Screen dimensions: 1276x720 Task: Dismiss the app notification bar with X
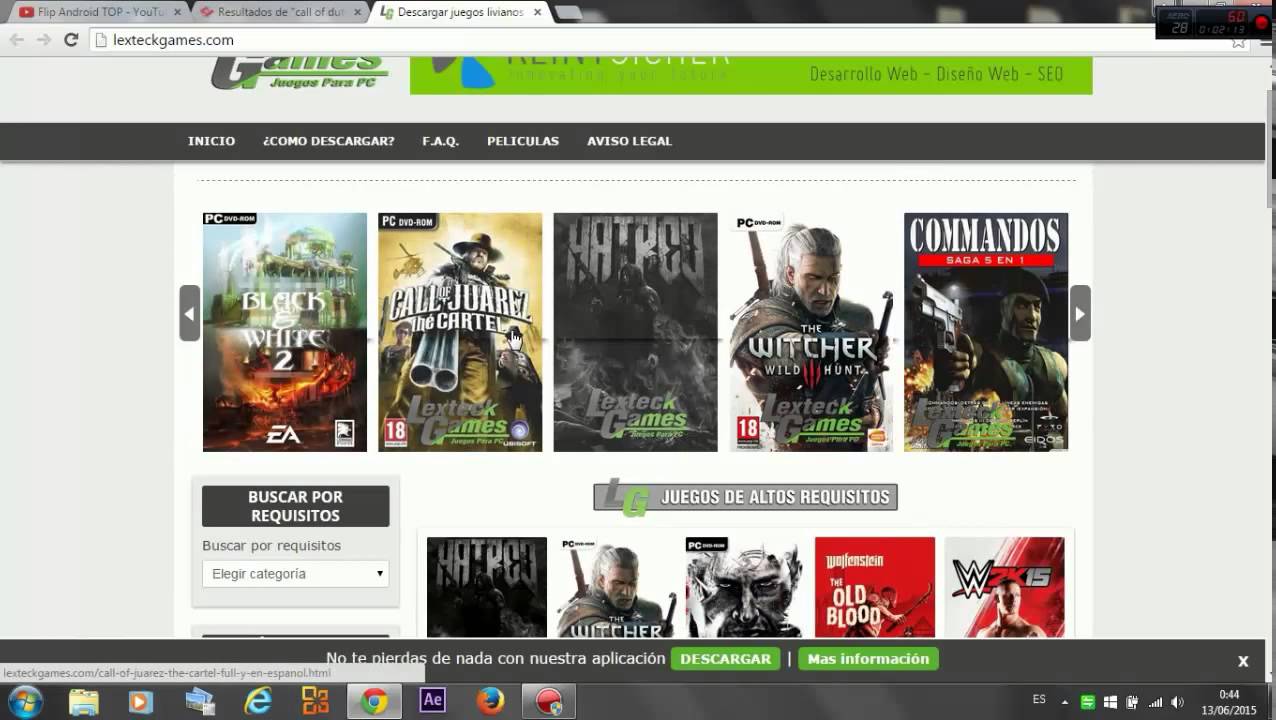1243,661
